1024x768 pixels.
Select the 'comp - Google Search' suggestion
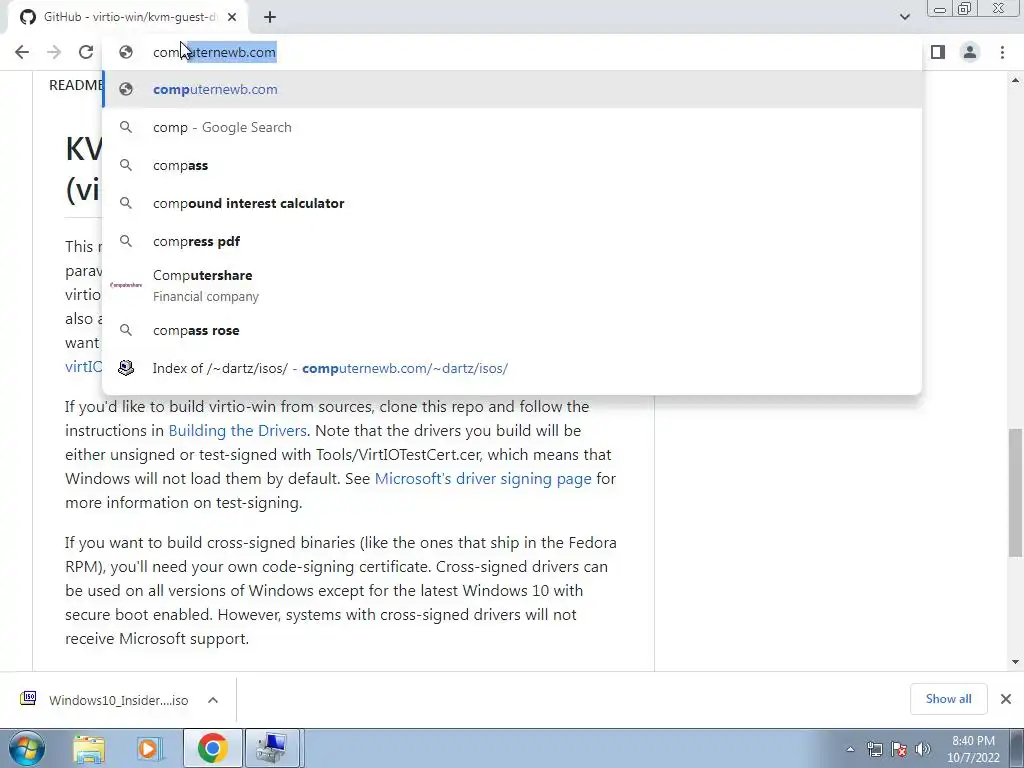[512, 127]
